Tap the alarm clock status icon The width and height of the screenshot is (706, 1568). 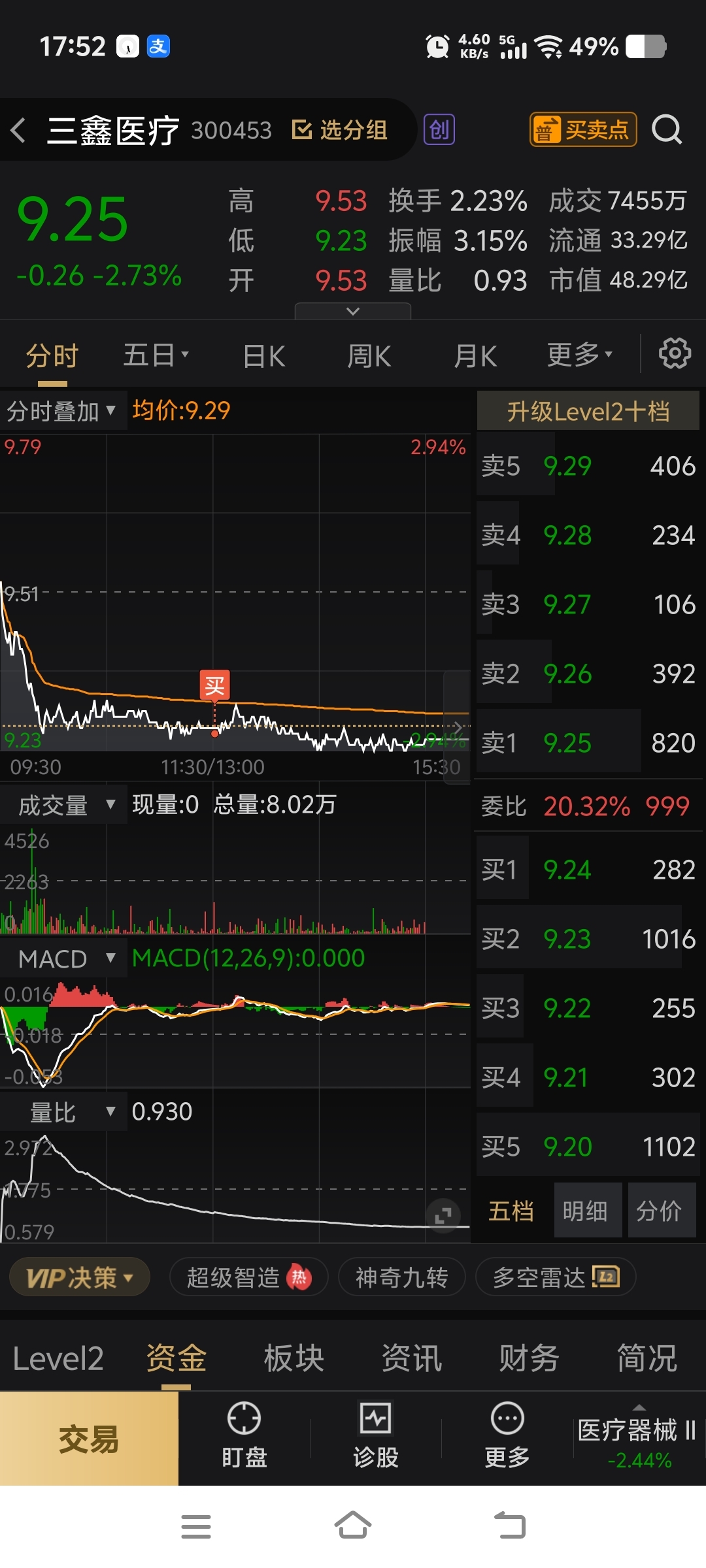(437, 46)
